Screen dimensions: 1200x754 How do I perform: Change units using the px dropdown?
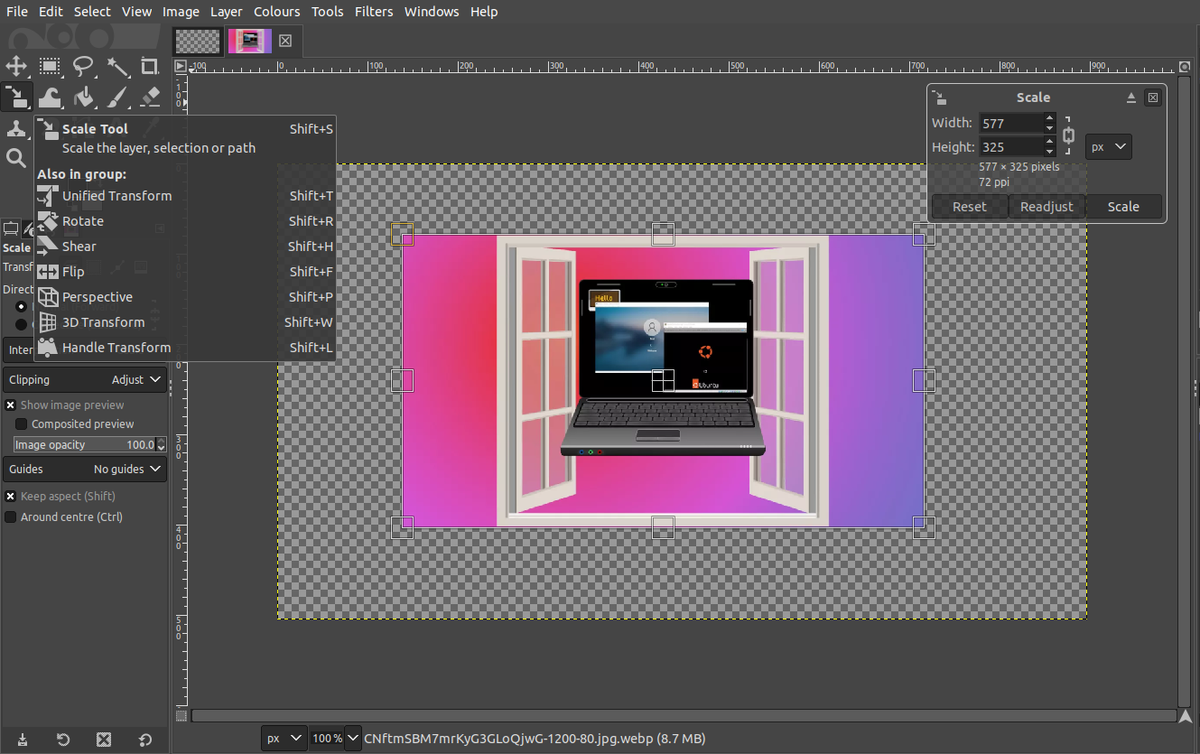point(1107,146)
